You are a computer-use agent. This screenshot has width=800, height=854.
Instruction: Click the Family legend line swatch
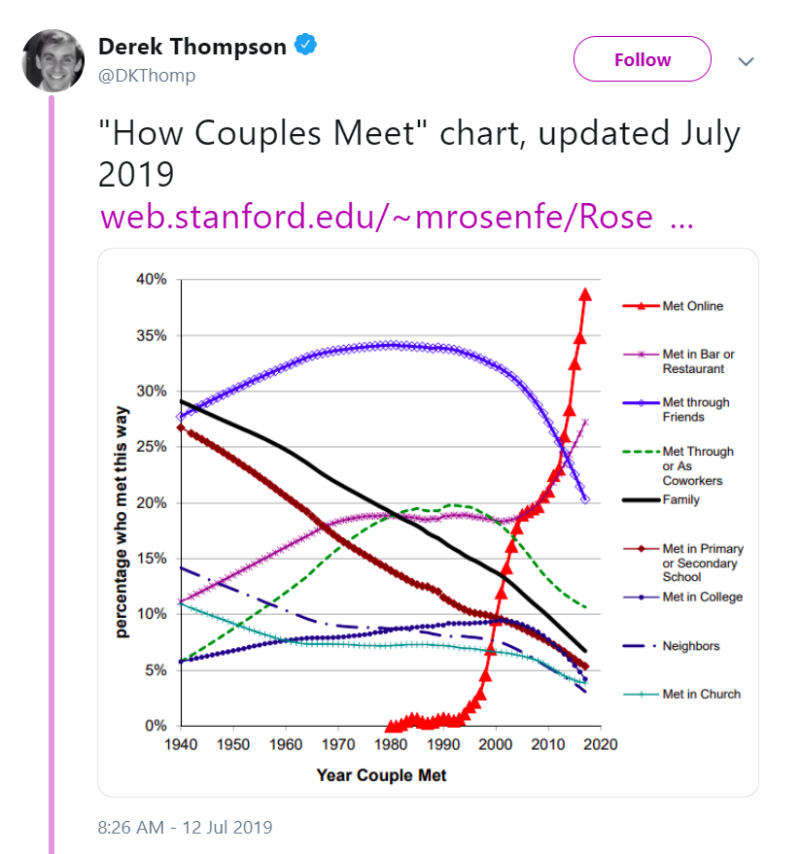[x=641, y=500]
